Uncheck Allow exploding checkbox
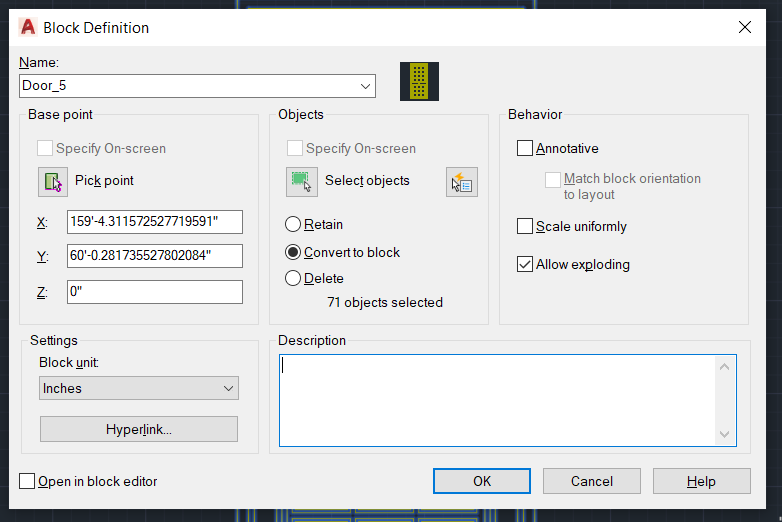The image size is (782, 522). [x=525, y=264]
